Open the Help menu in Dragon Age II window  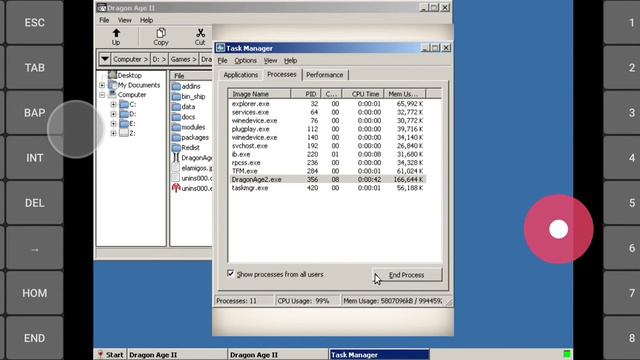point(146,20)
